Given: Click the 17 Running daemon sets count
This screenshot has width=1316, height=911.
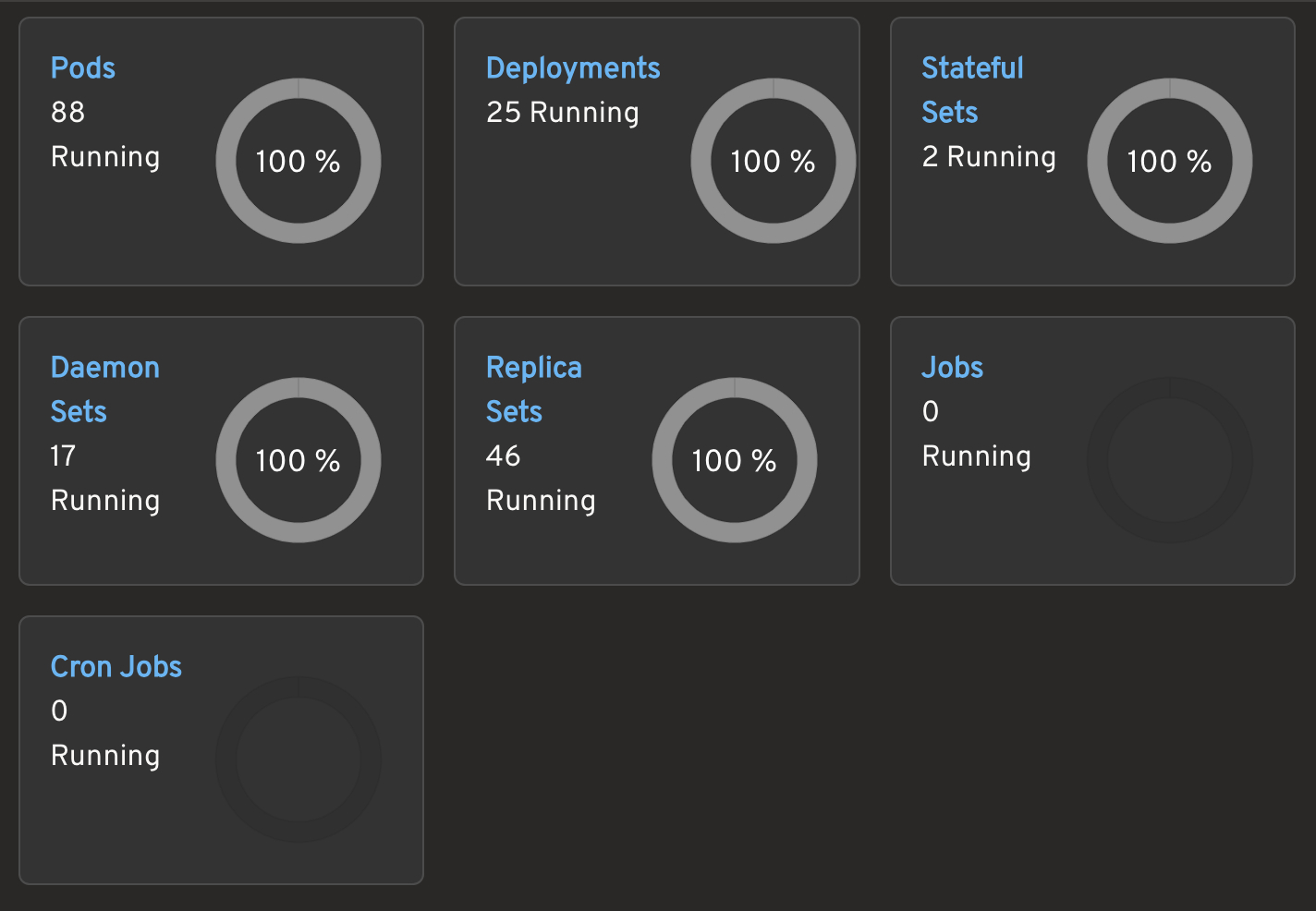Looking at the screenshot, I should [x=104, y=479].
